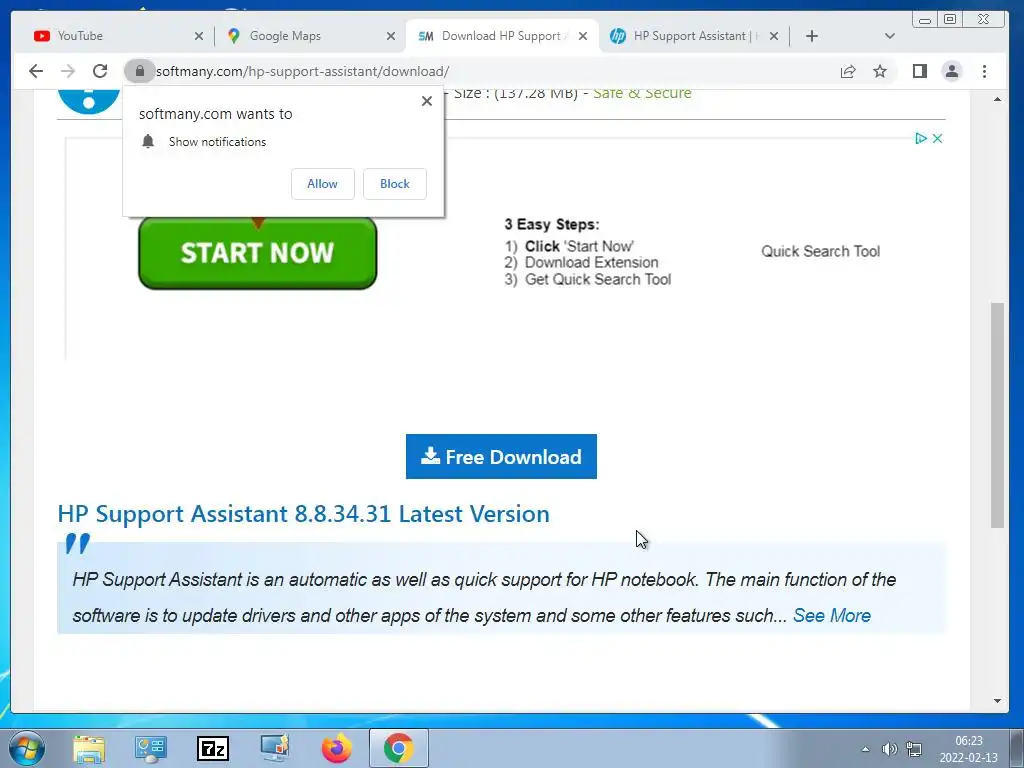1024x768 pixels.
Task: Click the forward navigation arrow
Action: [x=68, y=71]
